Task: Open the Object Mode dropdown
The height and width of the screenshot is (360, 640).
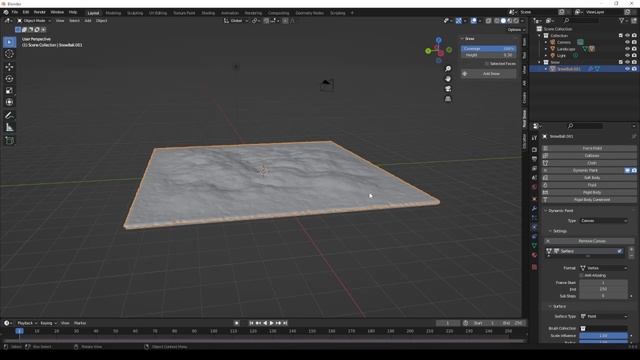Action: pos(34,20)
